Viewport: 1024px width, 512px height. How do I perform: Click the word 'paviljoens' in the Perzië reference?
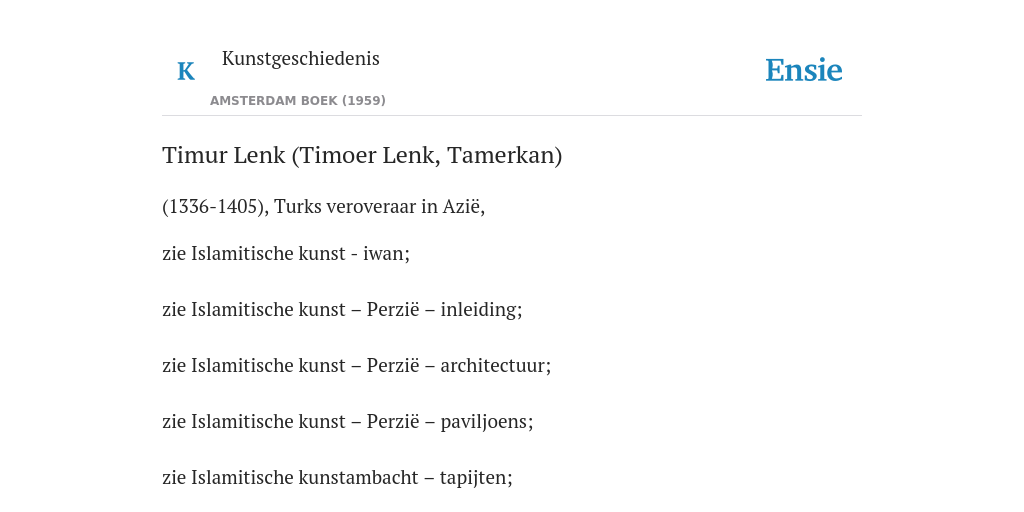point(484,422)
